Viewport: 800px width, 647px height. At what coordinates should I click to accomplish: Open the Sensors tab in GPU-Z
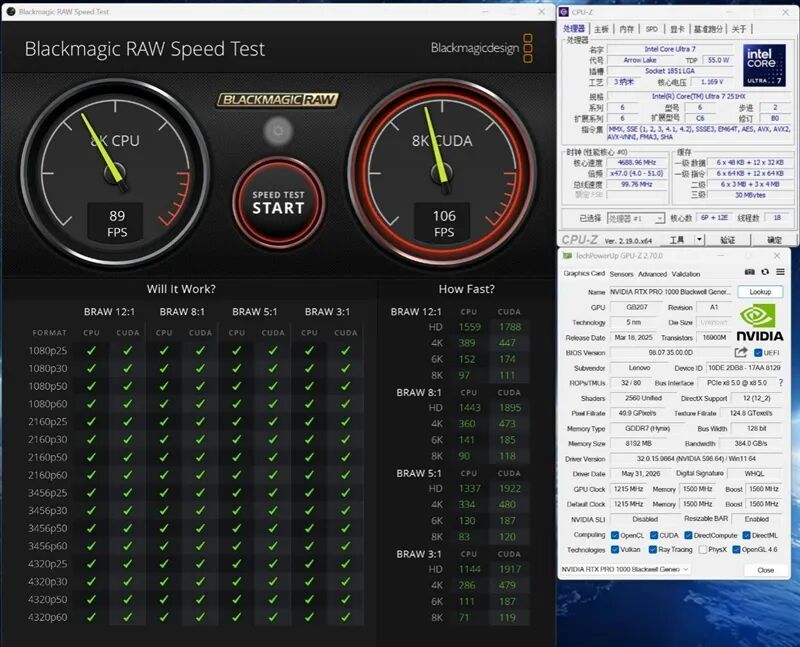pyautogui.click(x=621, y=274)
